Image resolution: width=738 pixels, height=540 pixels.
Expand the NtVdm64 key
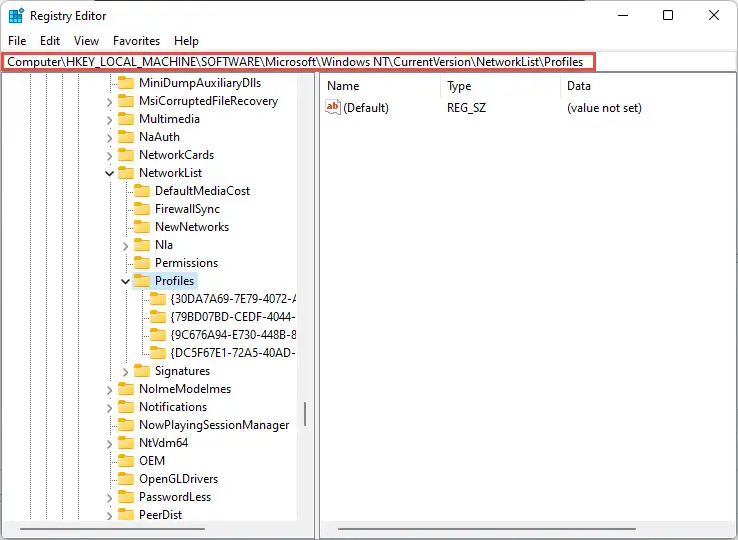click(x=109, y=444)
